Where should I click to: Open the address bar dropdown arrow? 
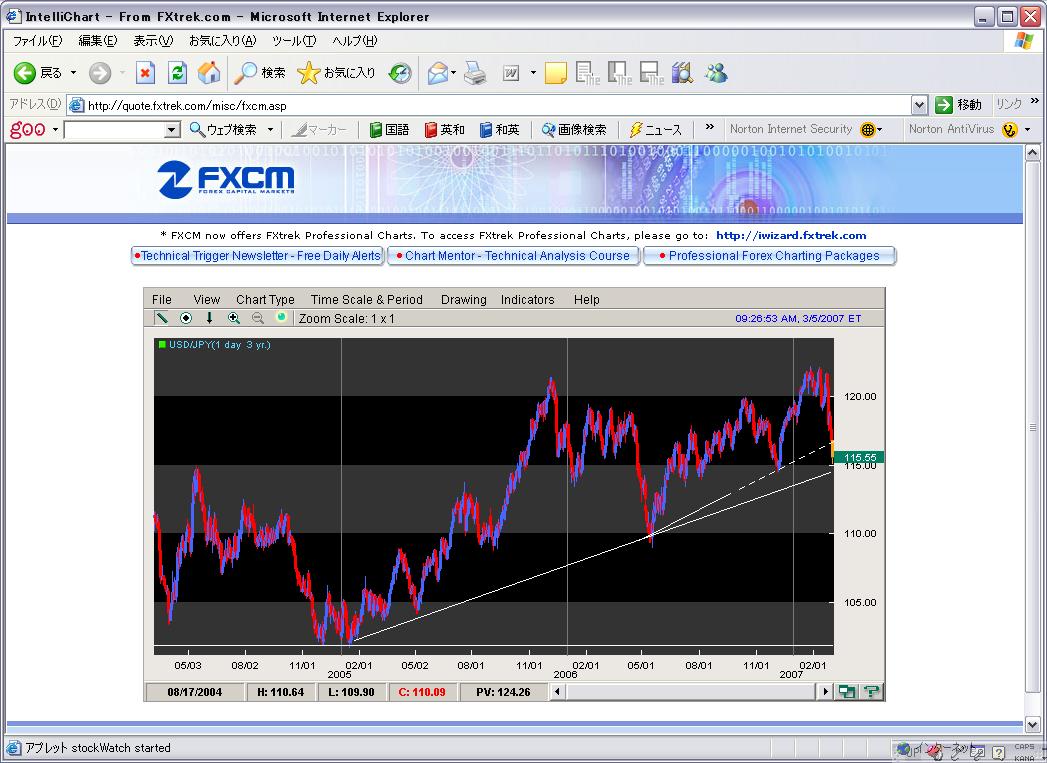(x=919, y=105)
